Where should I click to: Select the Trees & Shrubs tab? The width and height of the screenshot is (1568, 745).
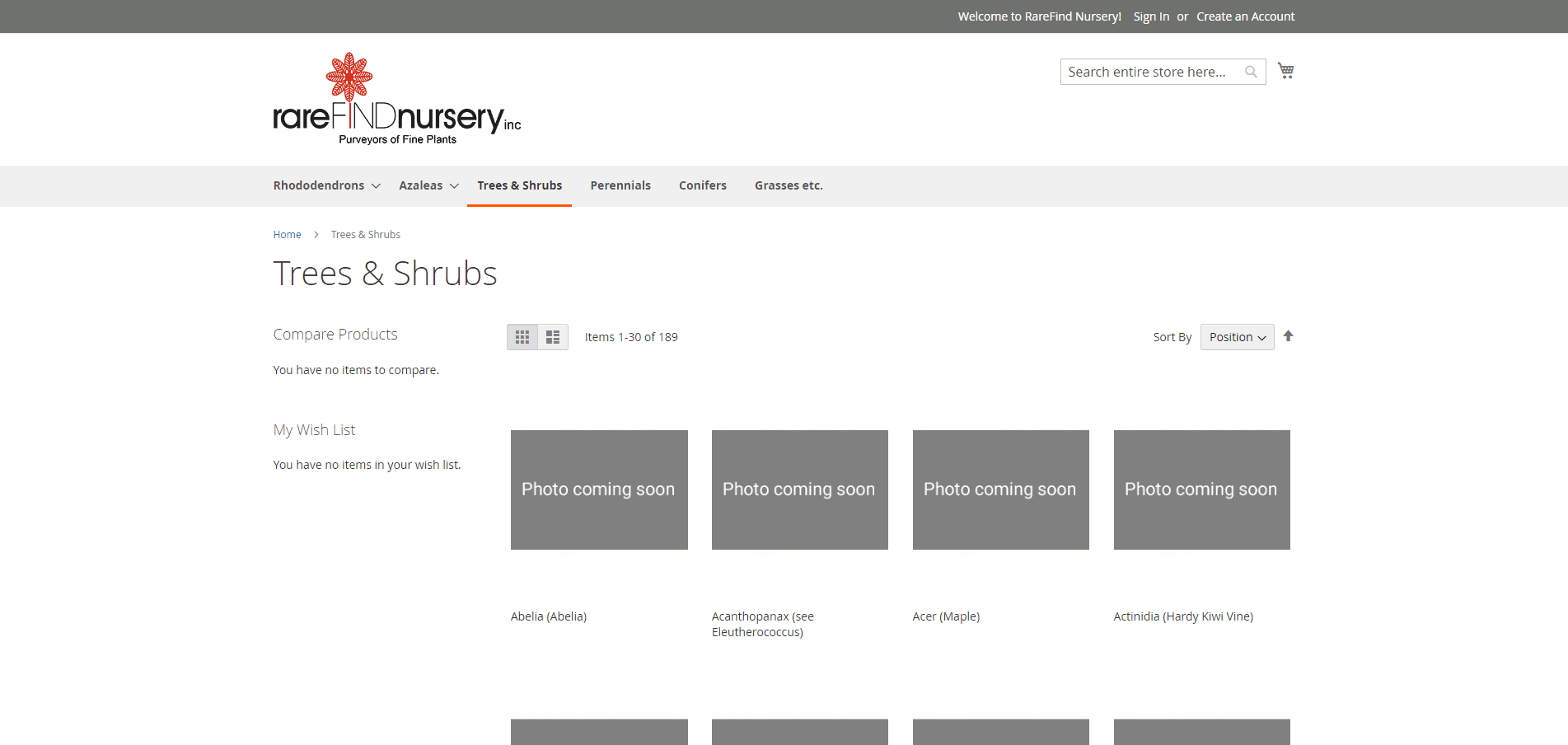519,185
